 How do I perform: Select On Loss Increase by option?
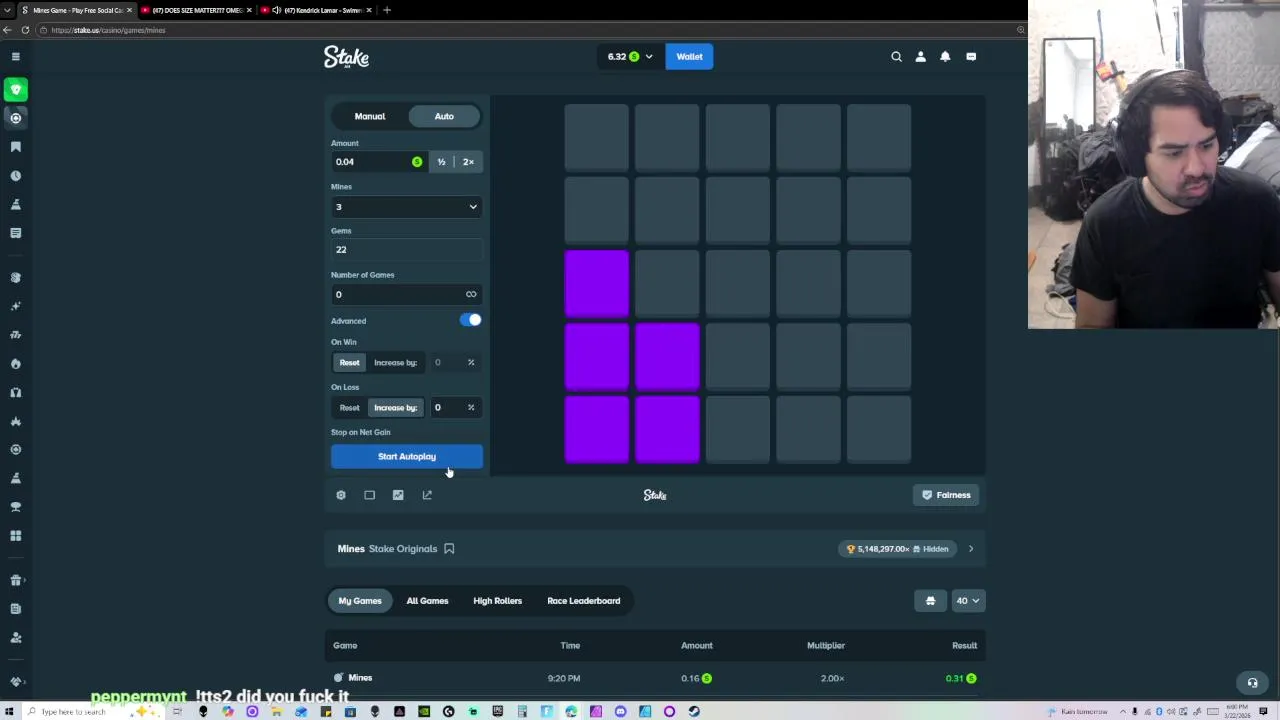point(396,408)
